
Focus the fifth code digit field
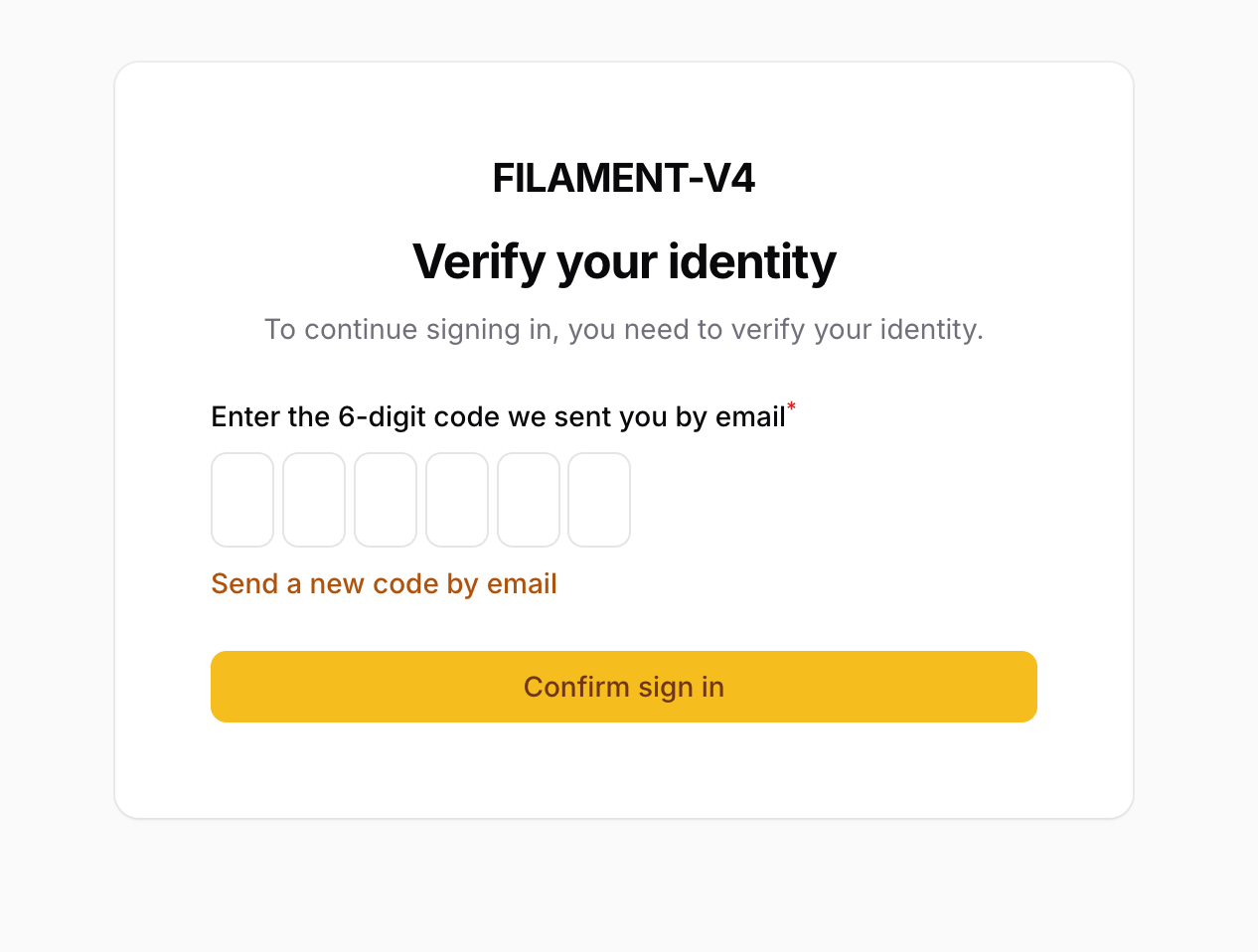click(529, 500)
